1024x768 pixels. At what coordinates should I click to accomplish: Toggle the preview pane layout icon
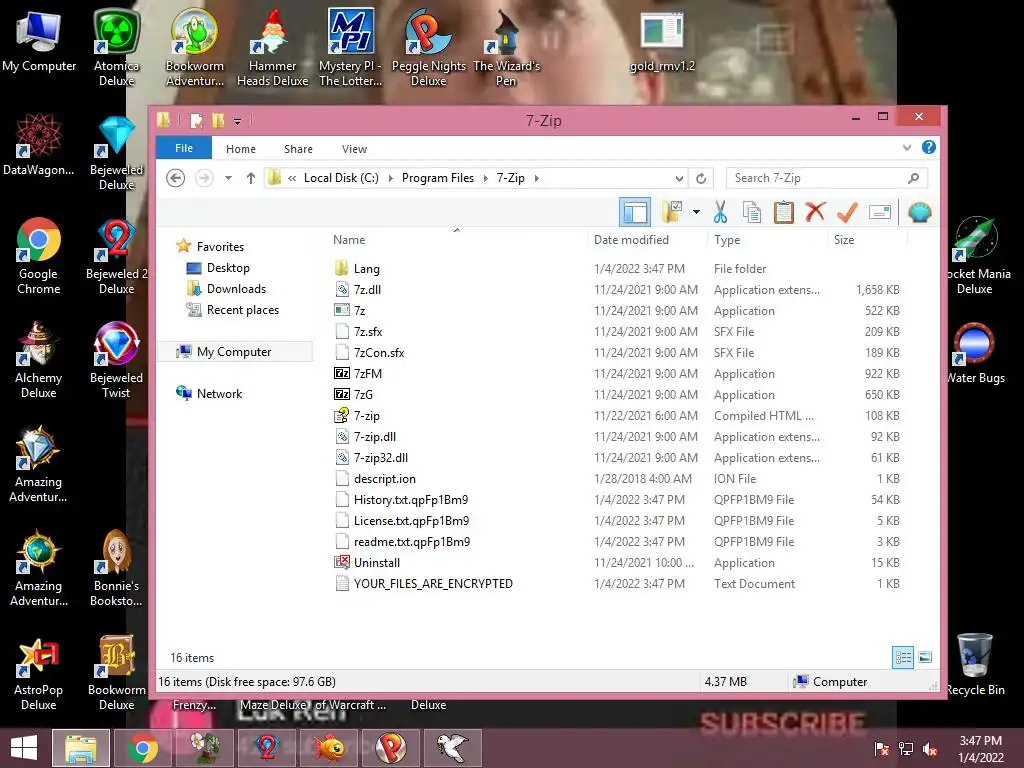coord(635,212)
